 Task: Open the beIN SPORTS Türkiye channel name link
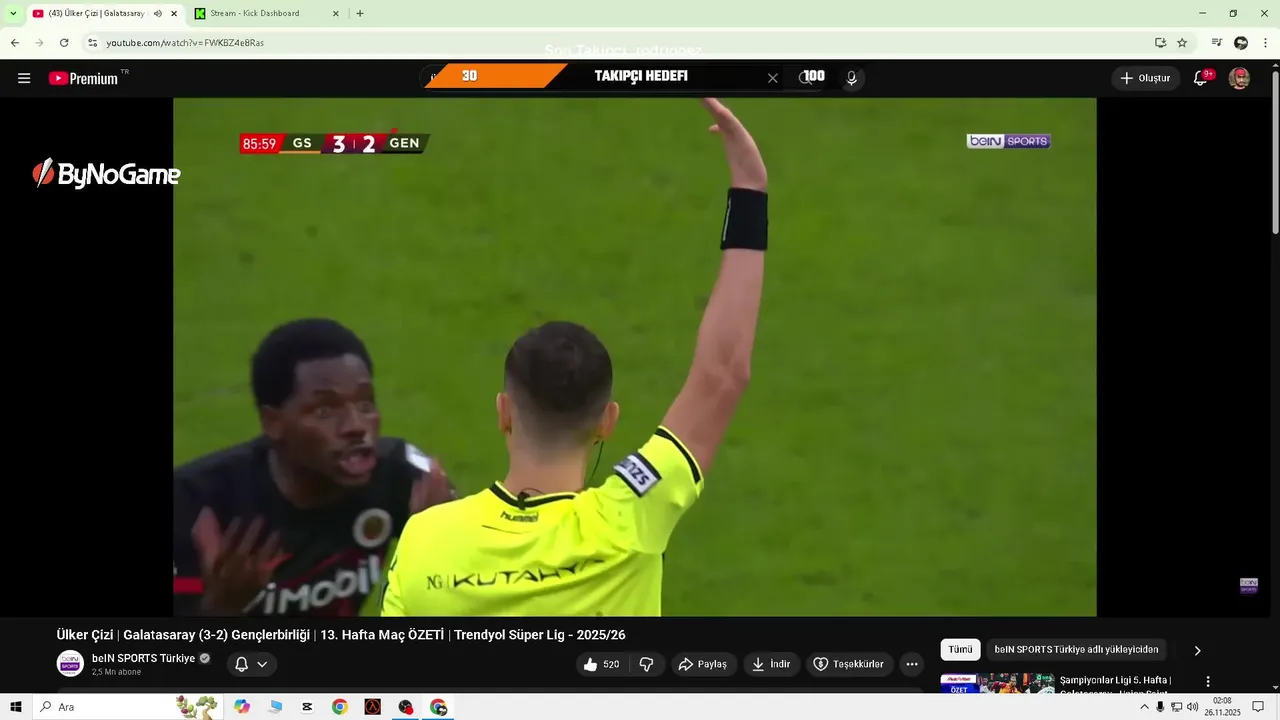pos(143,658)
